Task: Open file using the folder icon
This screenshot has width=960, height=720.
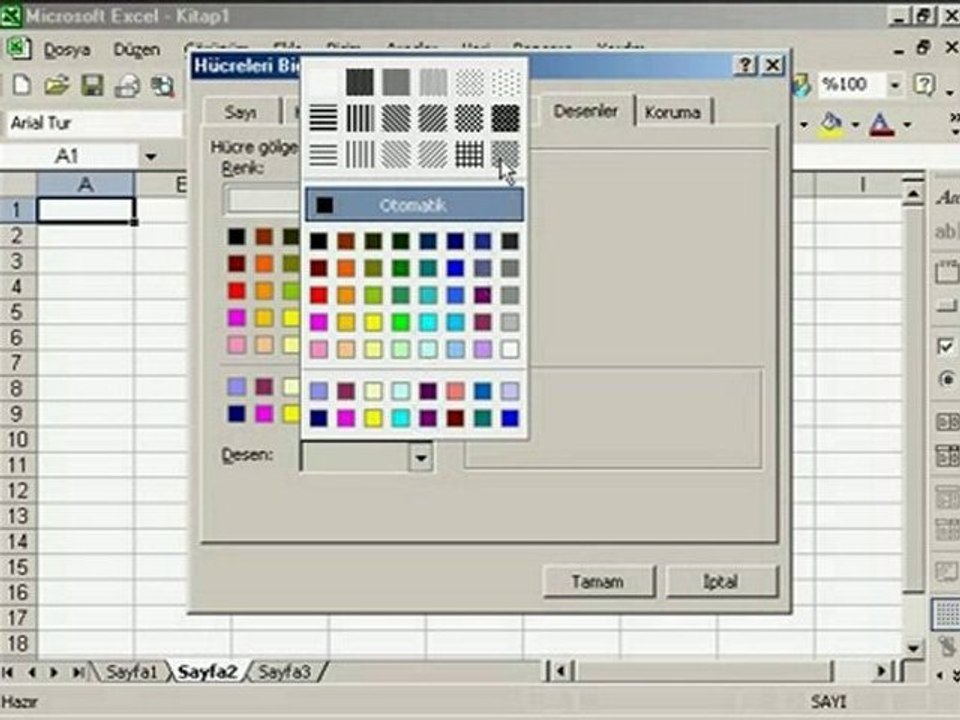Action: point(57,85)
